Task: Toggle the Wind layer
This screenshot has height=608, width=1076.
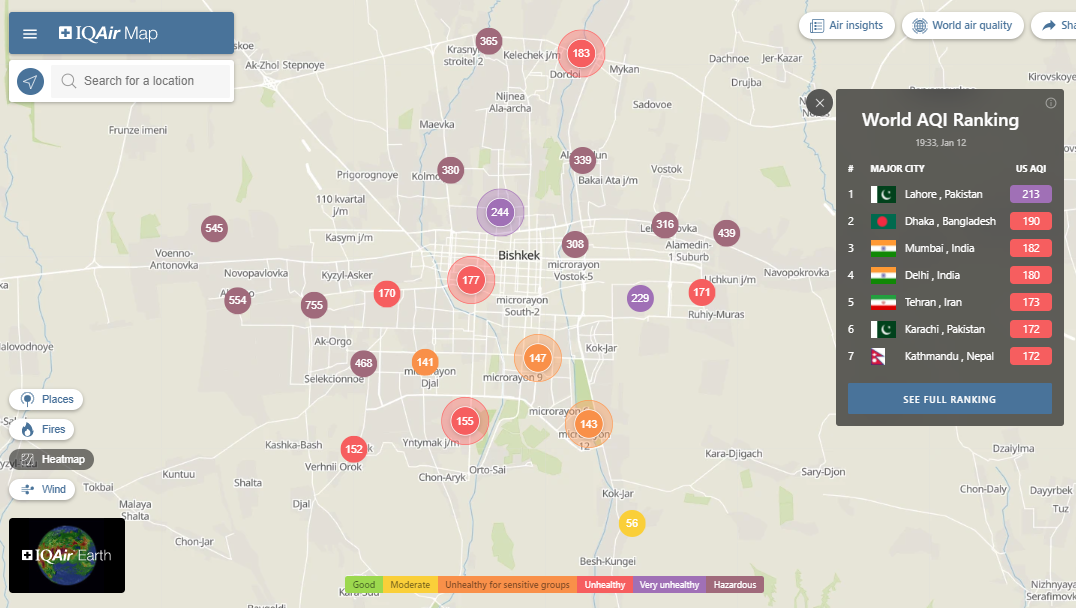Action: pos(43,489)
